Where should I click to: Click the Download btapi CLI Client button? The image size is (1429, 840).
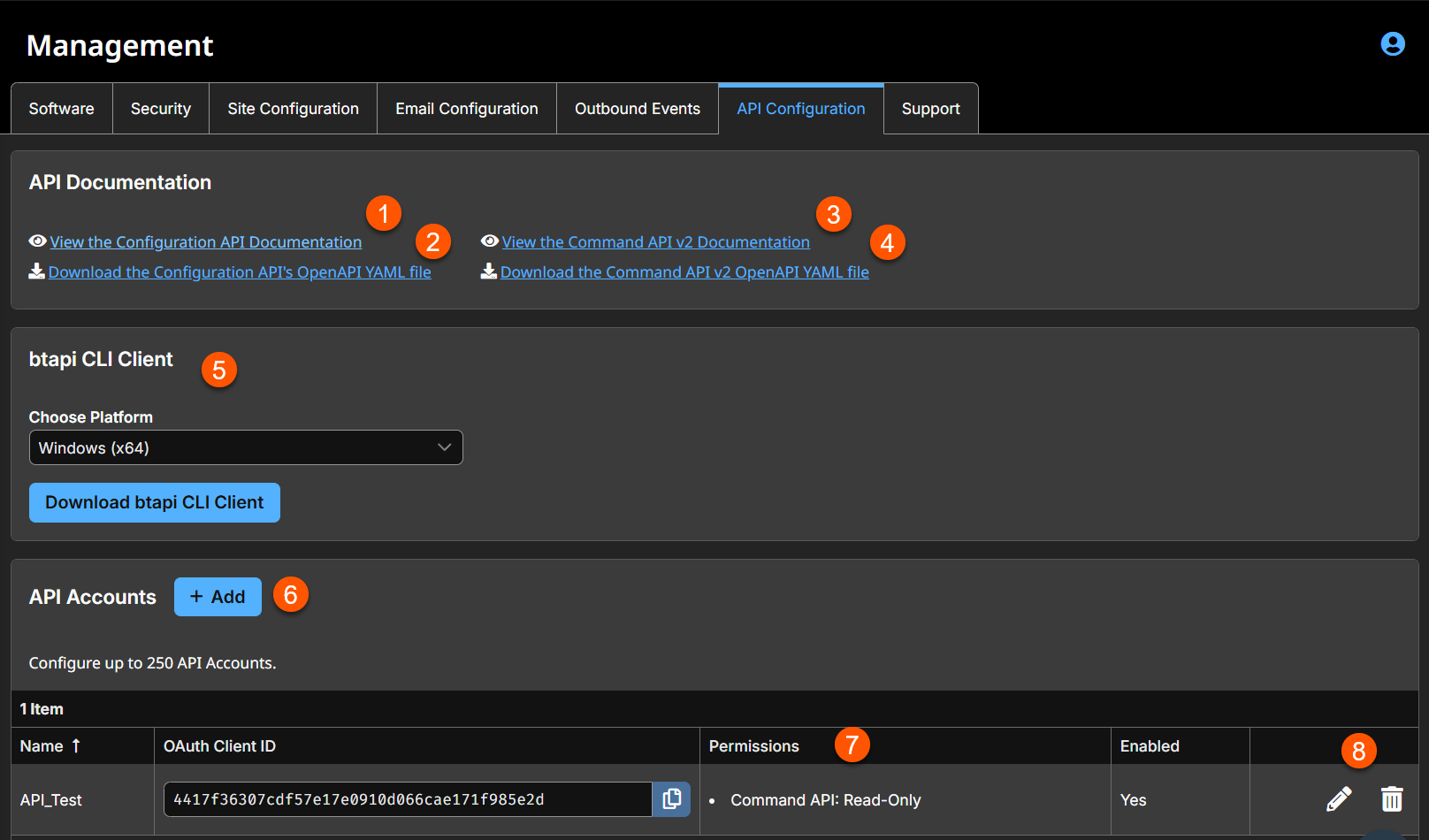155,502
